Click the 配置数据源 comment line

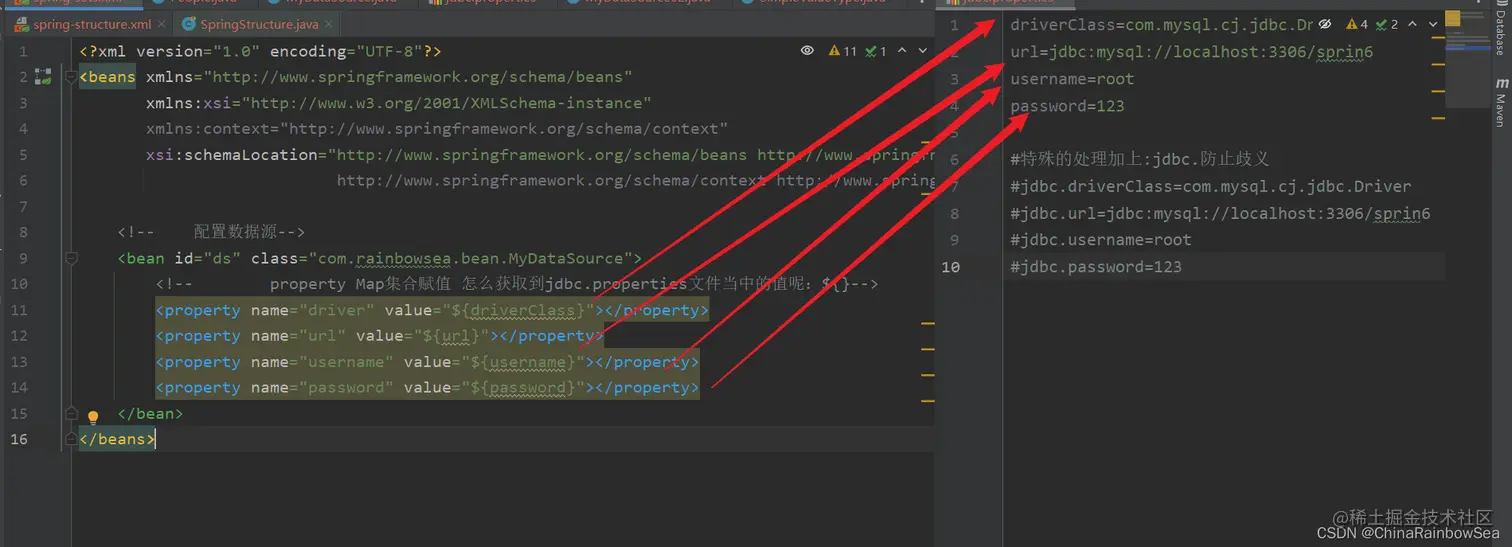[211, 232]
